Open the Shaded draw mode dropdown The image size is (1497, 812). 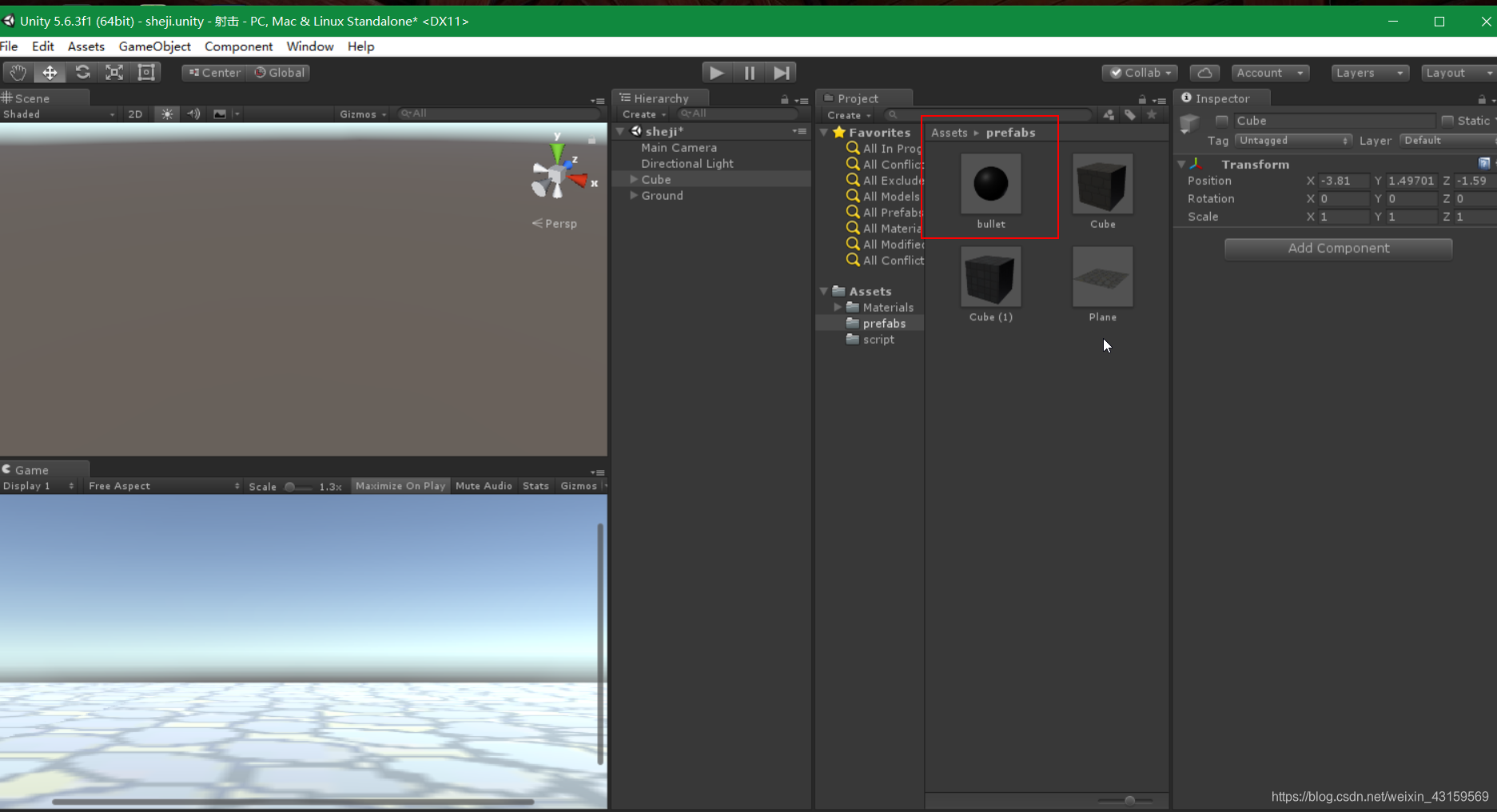tap(58, 114)
